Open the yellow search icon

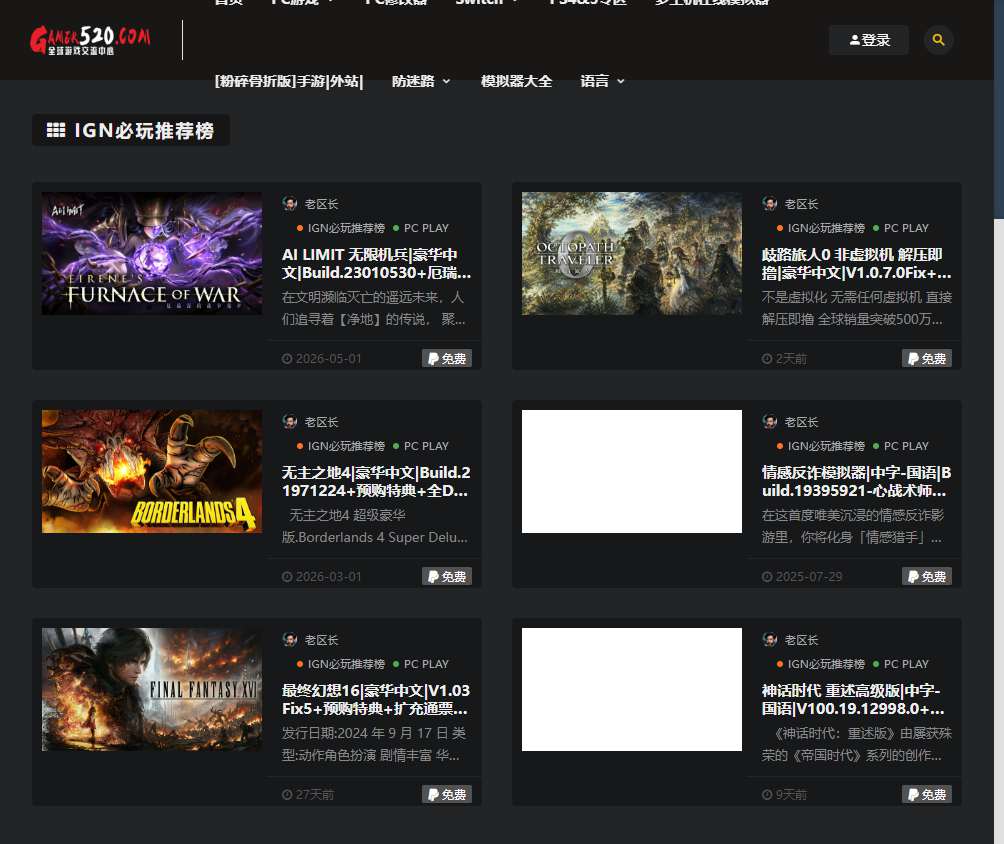coord(938,40)
